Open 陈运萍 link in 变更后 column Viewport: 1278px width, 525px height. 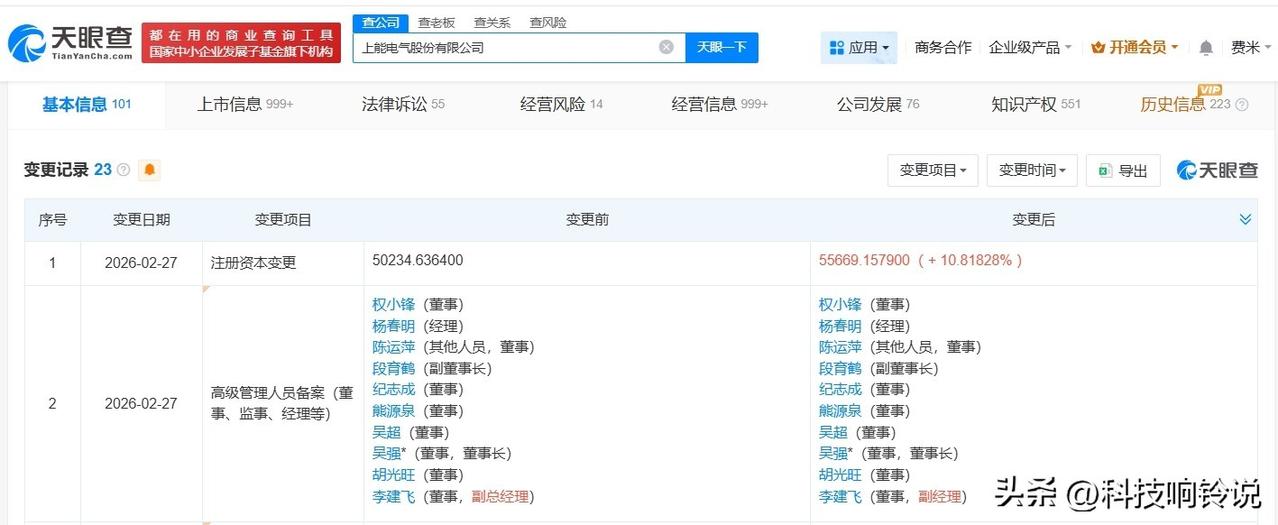(840, 347)
